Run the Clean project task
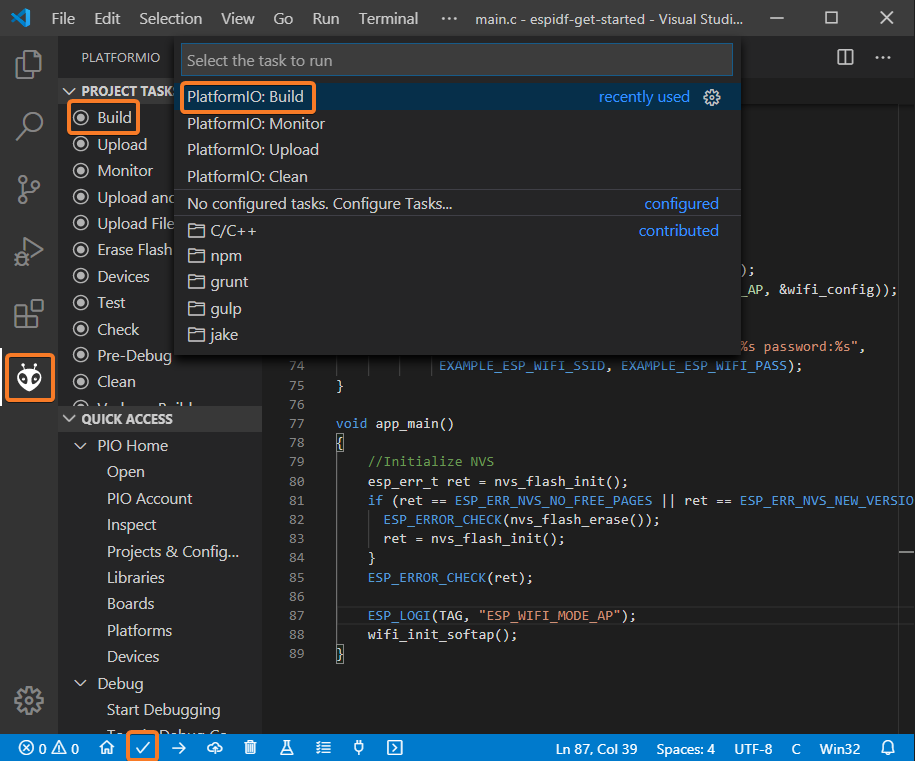915x761 pixels. (116, 382)
